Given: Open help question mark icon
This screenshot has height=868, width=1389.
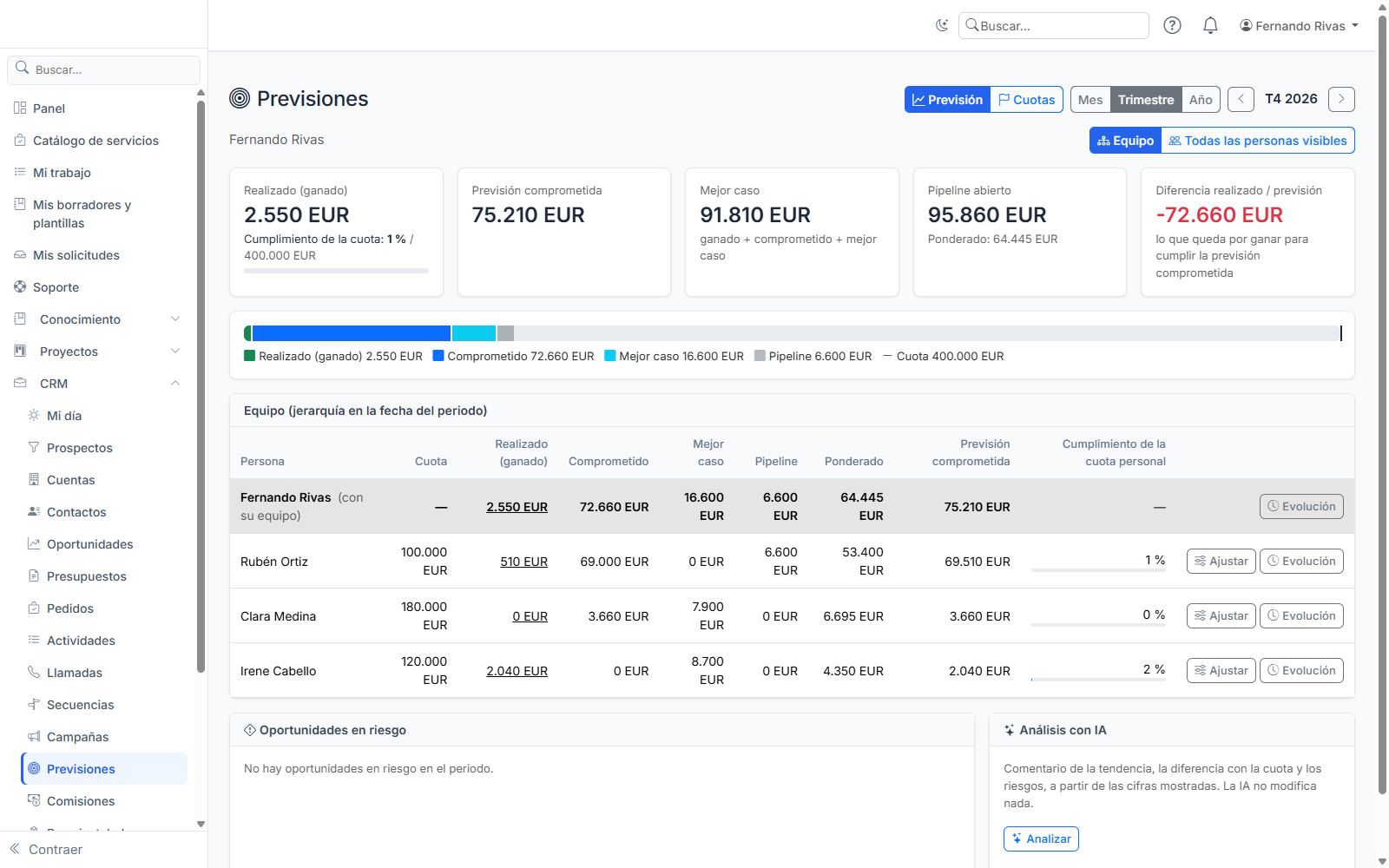Looking at the screenshot, I should coord(1172,25).
